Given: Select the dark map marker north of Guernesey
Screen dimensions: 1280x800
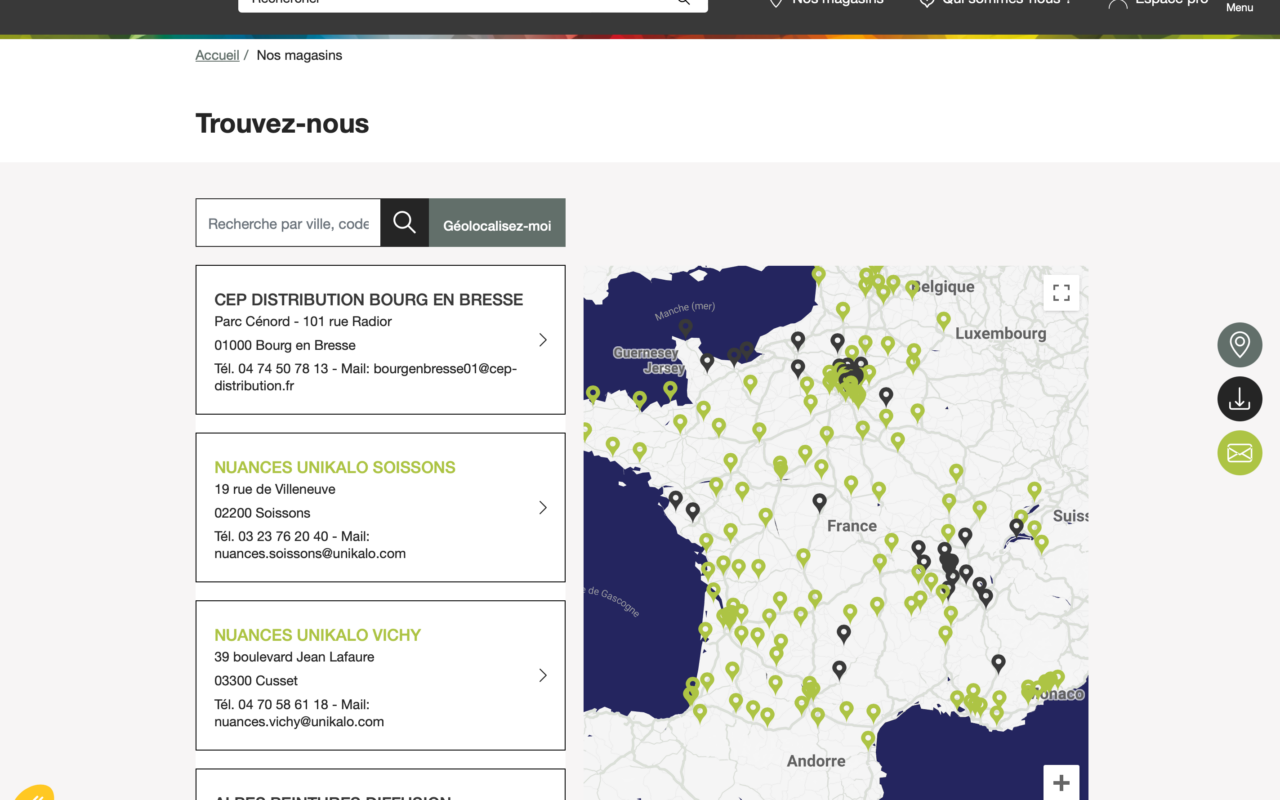Looking at the screenshot, I should tap(685, 327).
